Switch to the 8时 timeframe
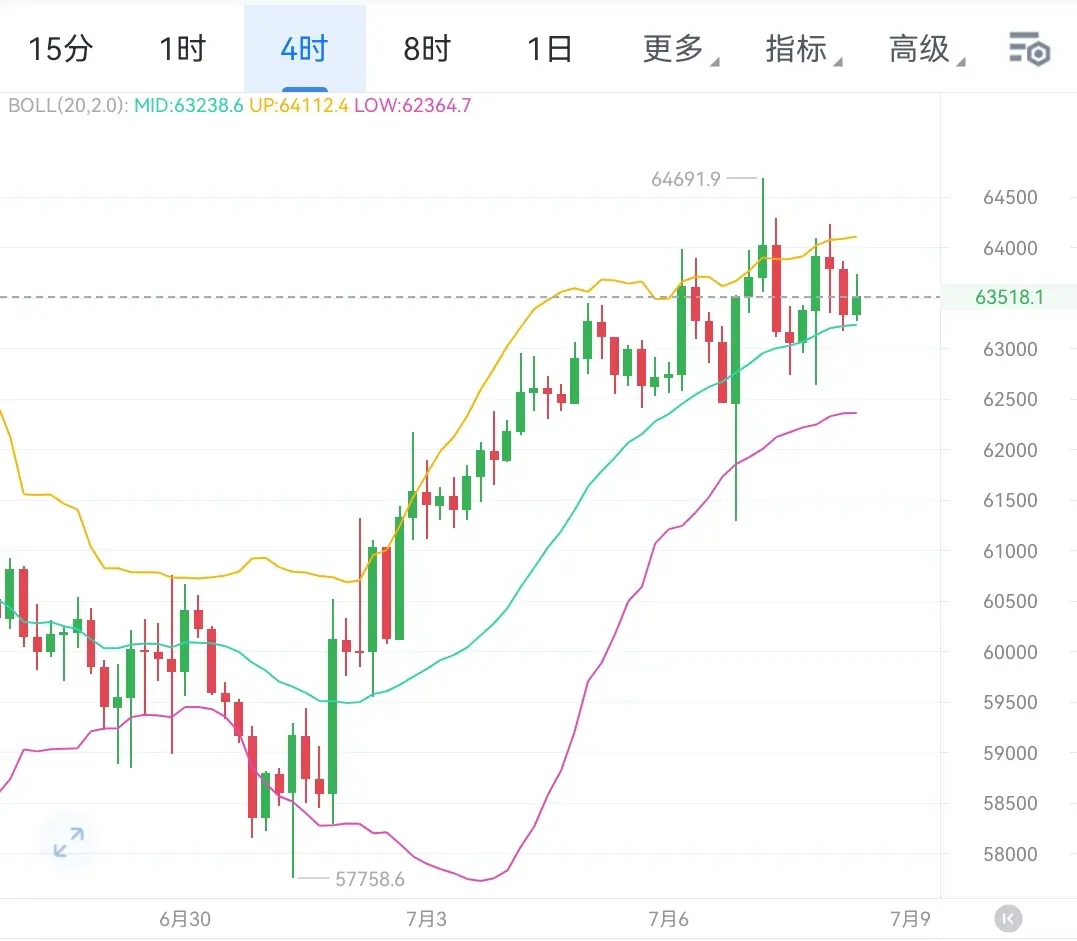Image resolution: width=1077 pixels, height=941 pixels. [427, 49]
